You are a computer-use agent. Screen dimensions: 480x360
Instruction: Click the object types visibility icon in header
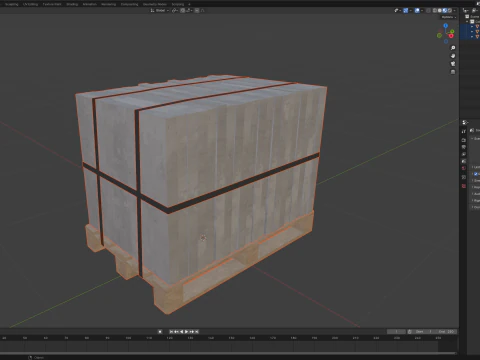point(396,10)
